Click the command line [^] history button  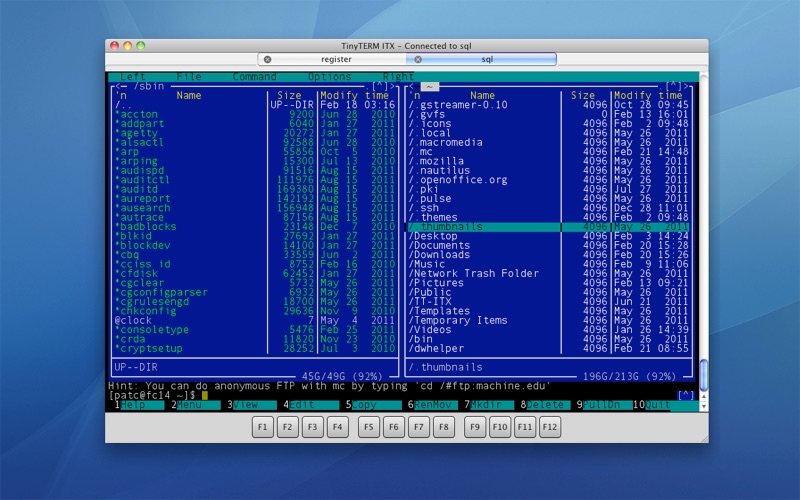686,395
